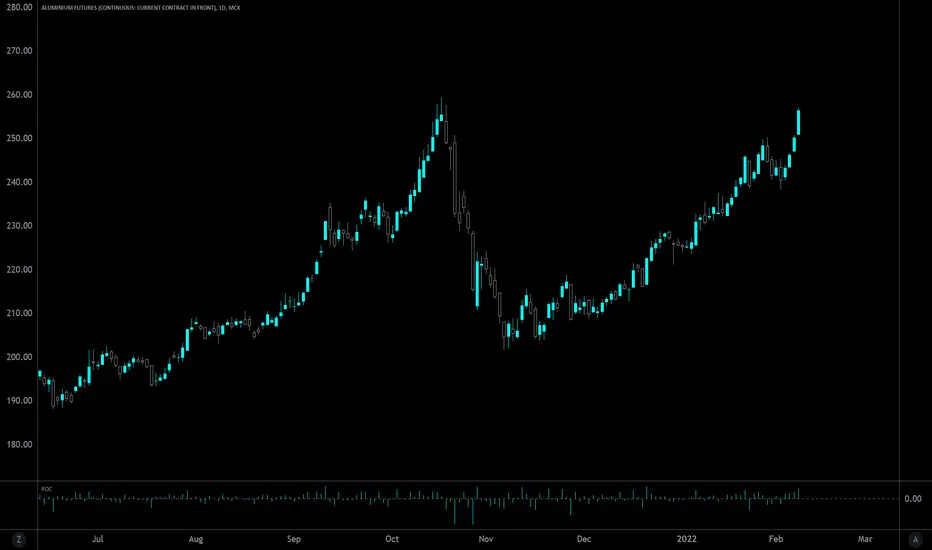Click the 230.00 price axis label
The height and width of the screenshot is (550, 932).
20,225
